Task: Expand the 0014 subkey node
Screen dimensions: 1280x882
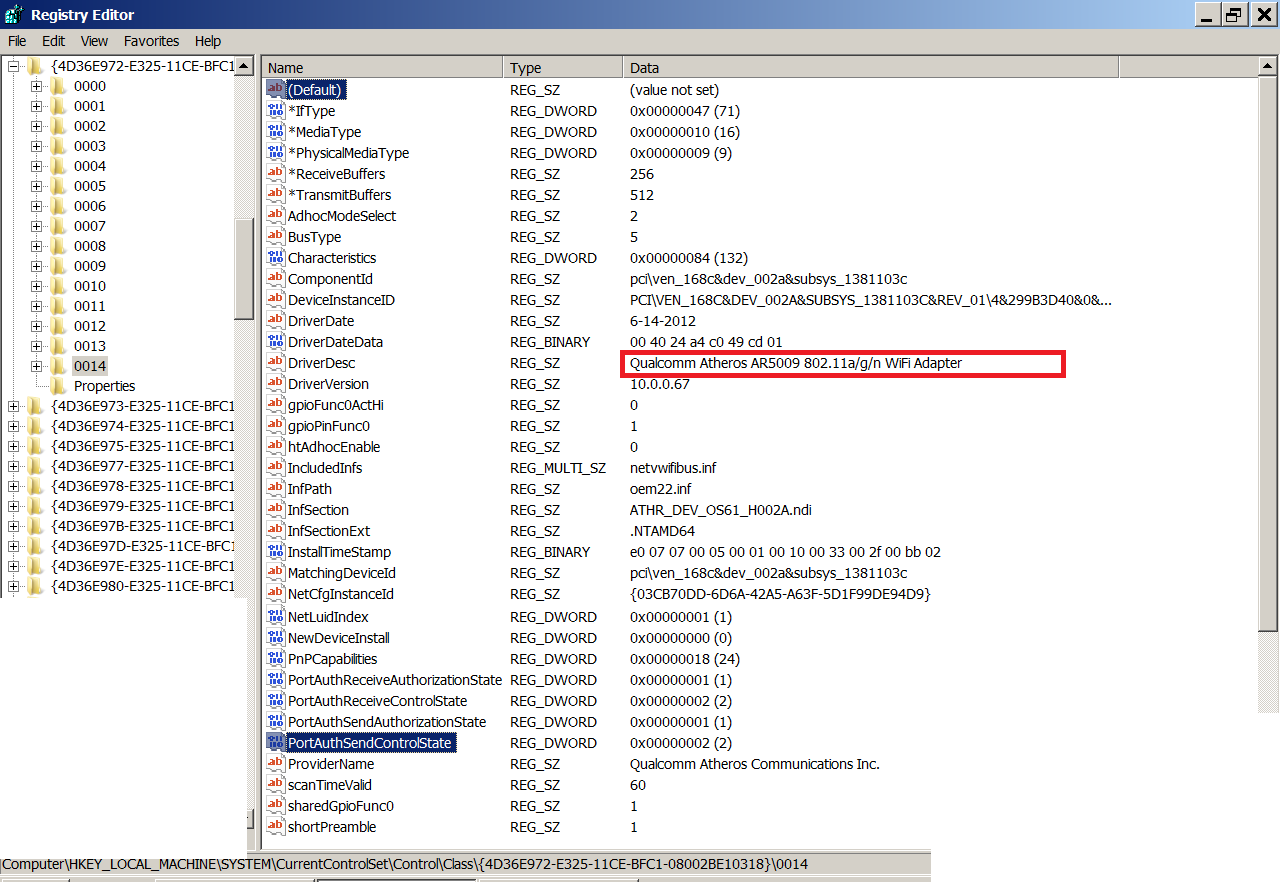Action: [37, 366]
